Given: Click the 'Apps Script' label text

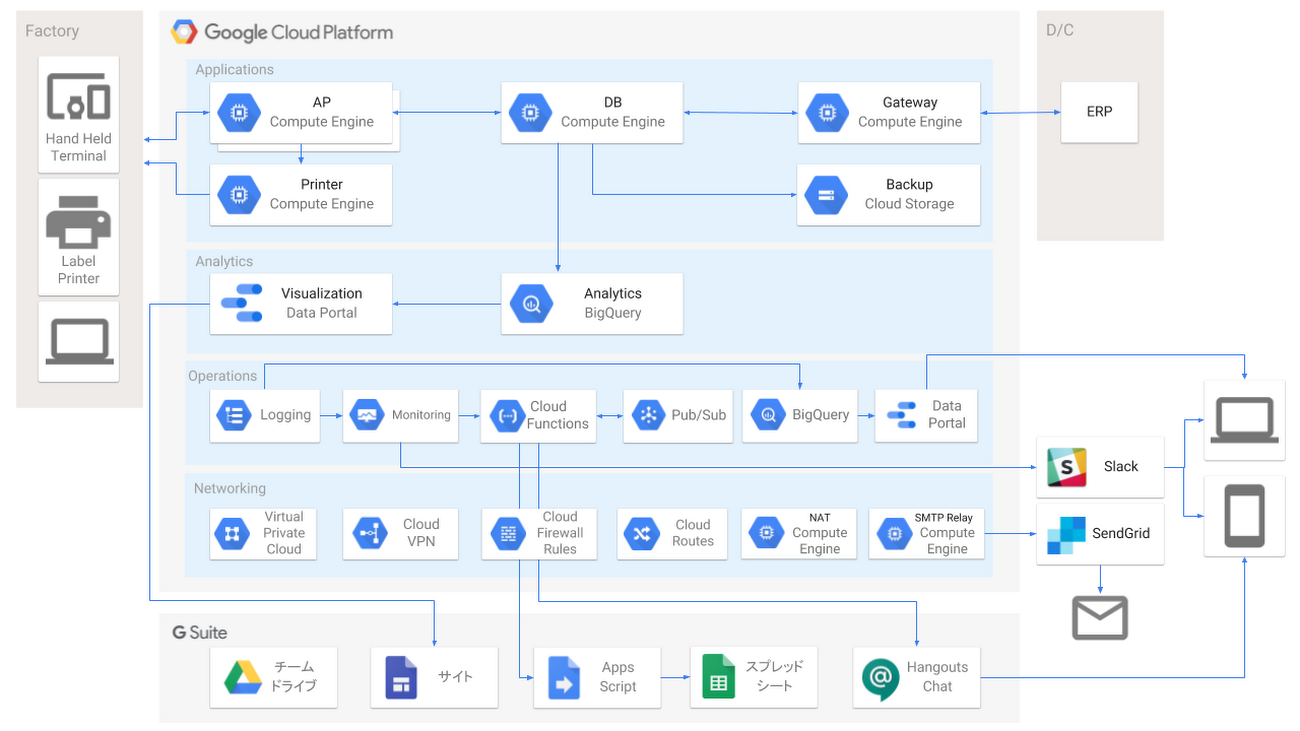Looking at the screenshot, I should [x=618, y=677].
